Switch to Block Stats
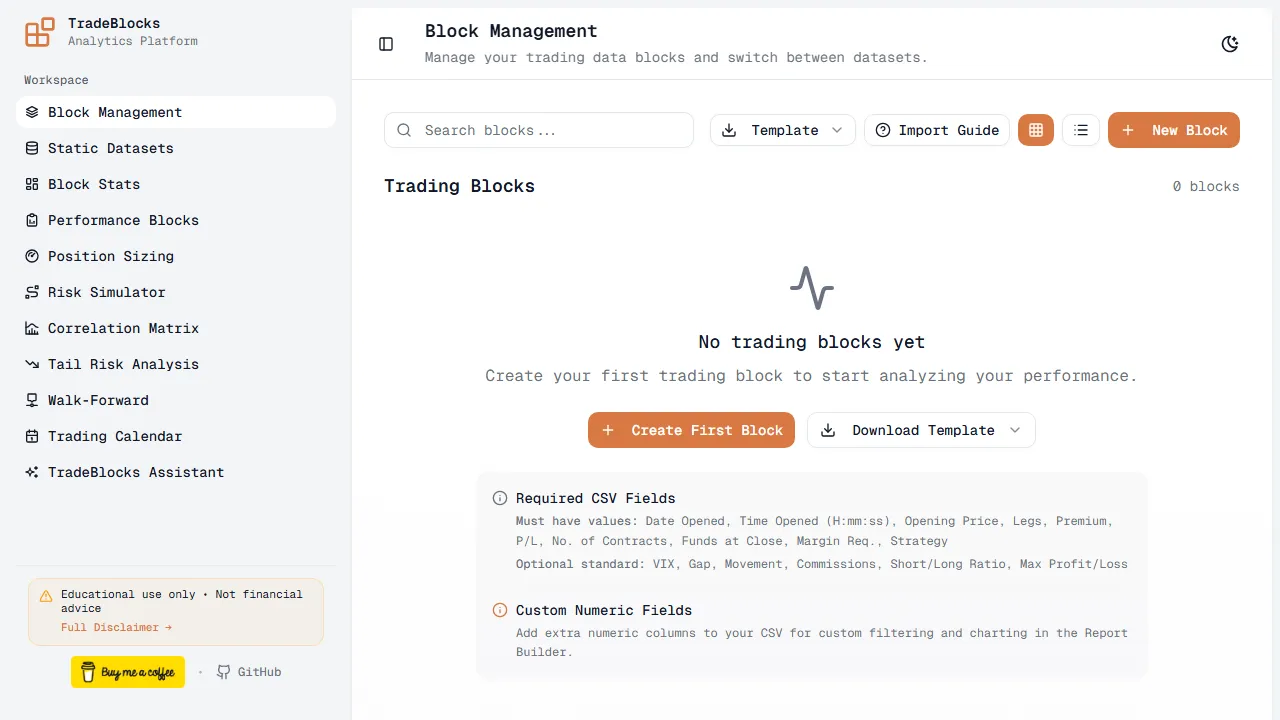1280x720 pixels. click(93, 184)
